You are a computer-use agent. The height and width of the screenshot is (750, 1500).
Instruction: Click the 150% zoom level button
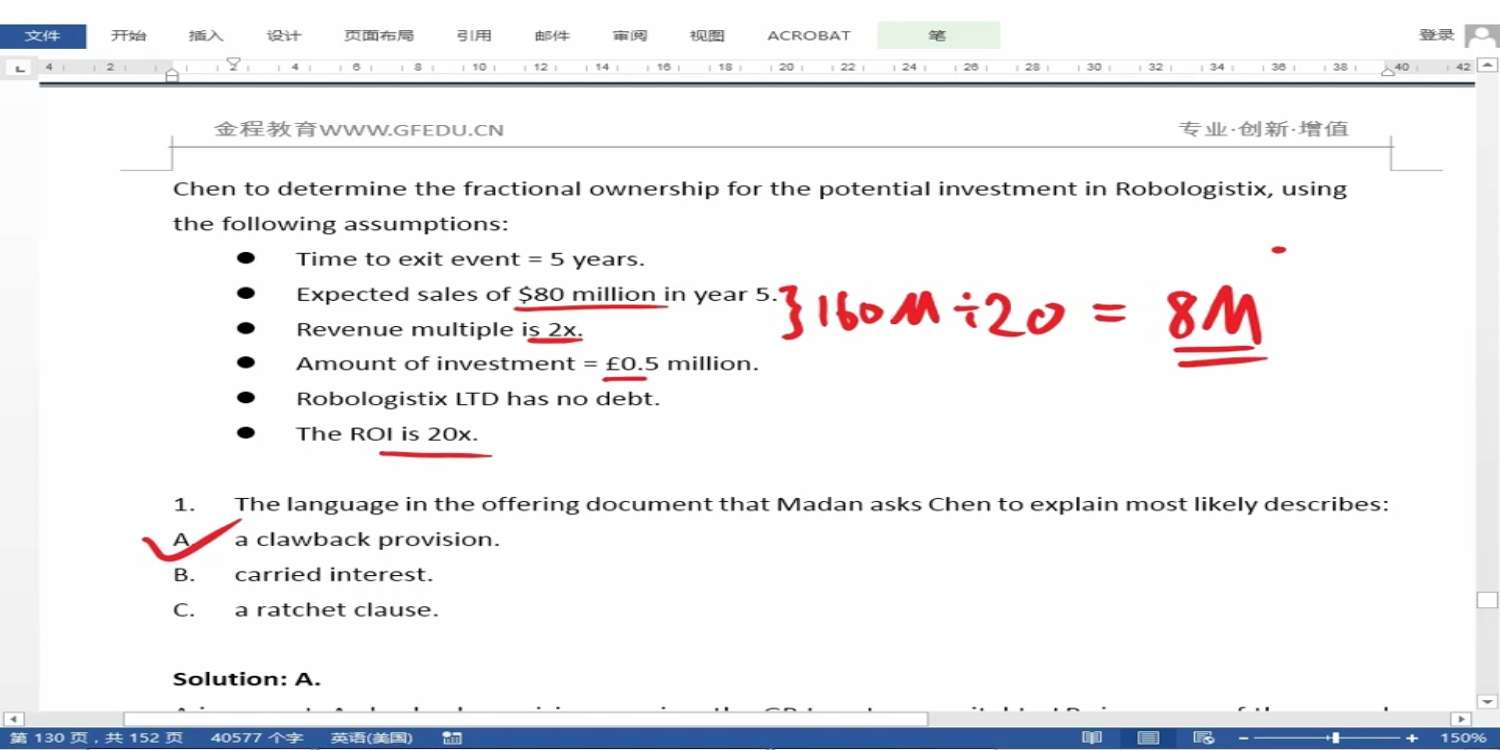click(1463, 738)
